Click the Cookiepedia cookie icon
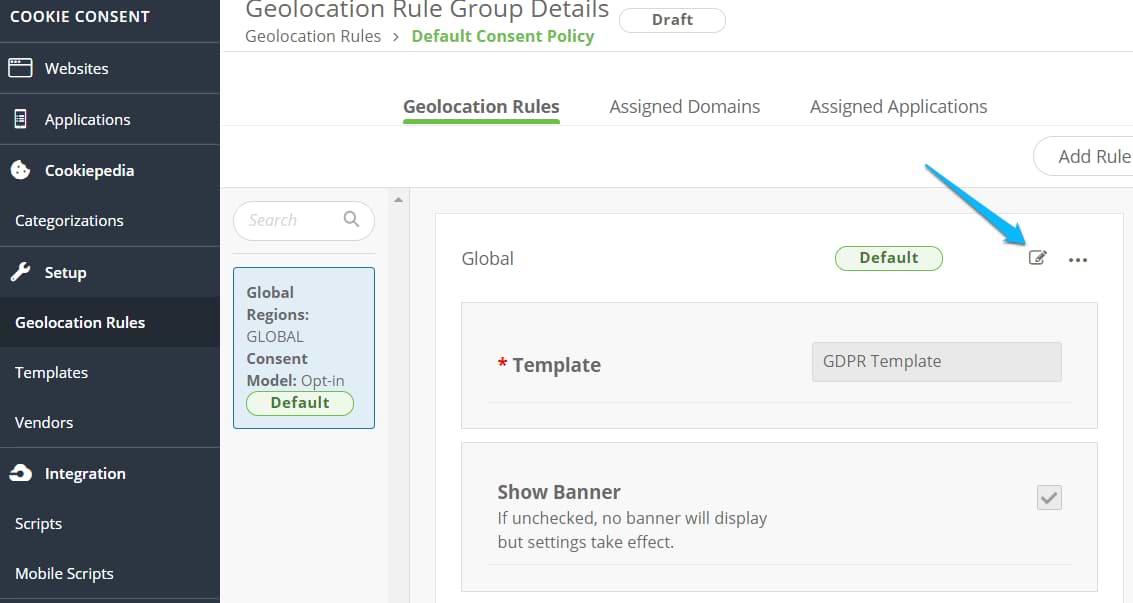This screenshot has width=1133, height=603. (x=20, y=170)
